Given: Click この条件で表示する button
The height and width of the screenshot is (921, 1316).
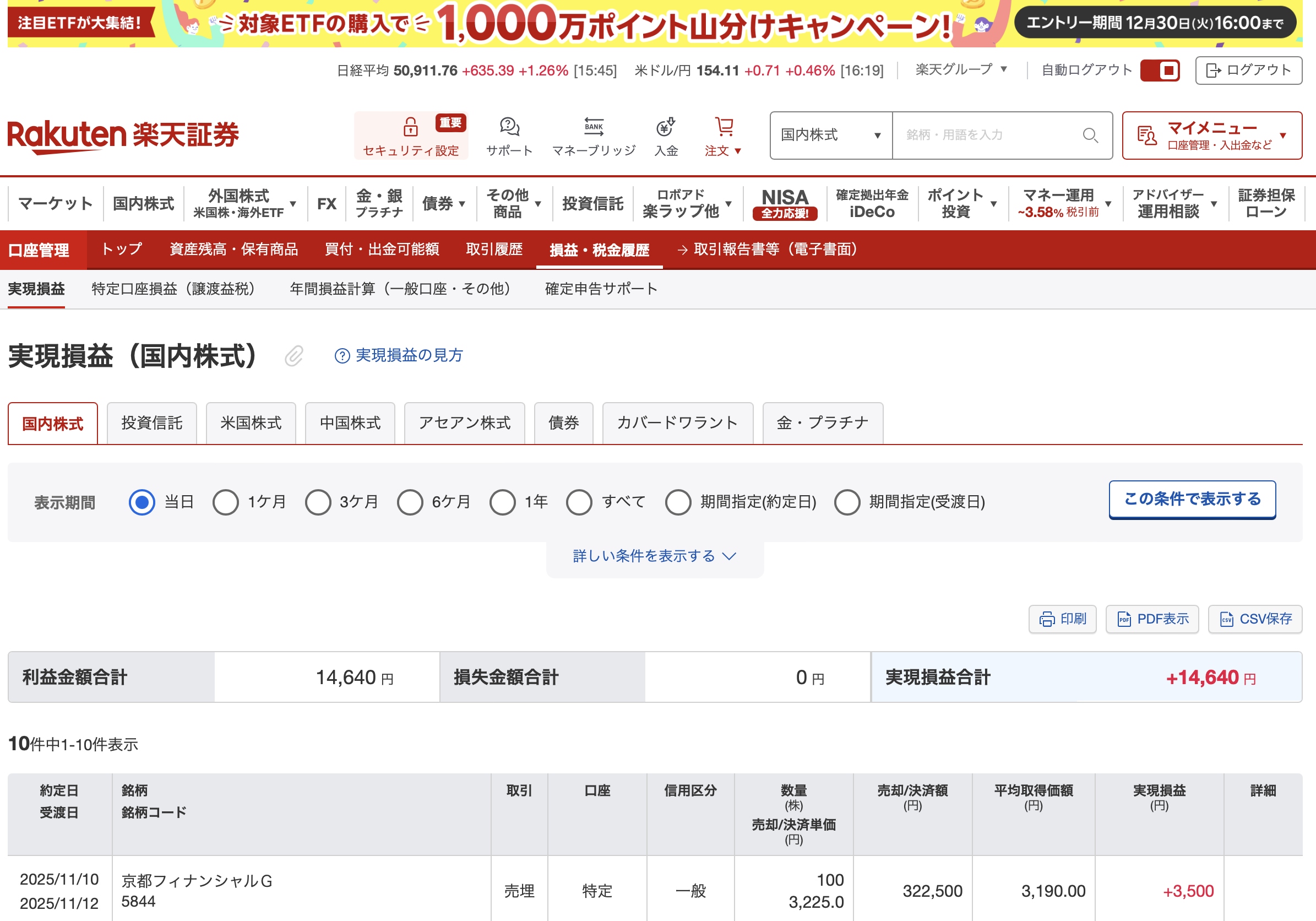Looking at the screenshot, I should coord(1192,499).
